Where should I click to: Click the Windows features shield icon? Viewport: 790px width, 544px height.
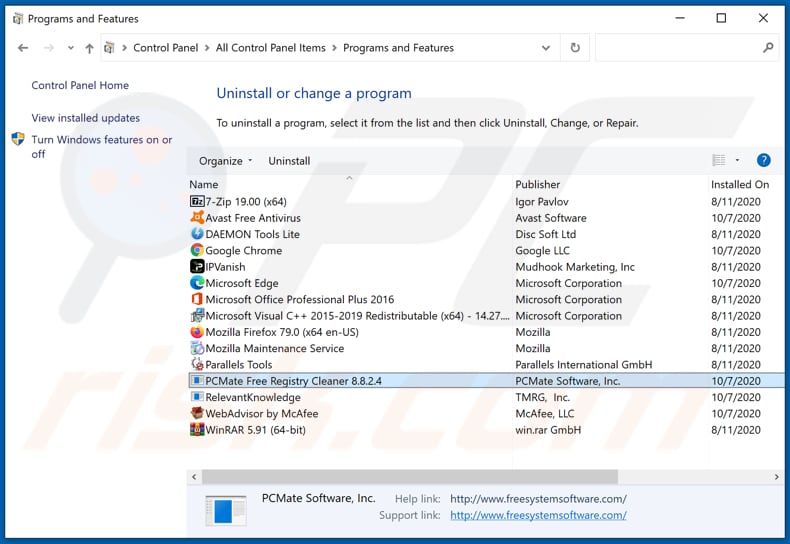point(18,139)
